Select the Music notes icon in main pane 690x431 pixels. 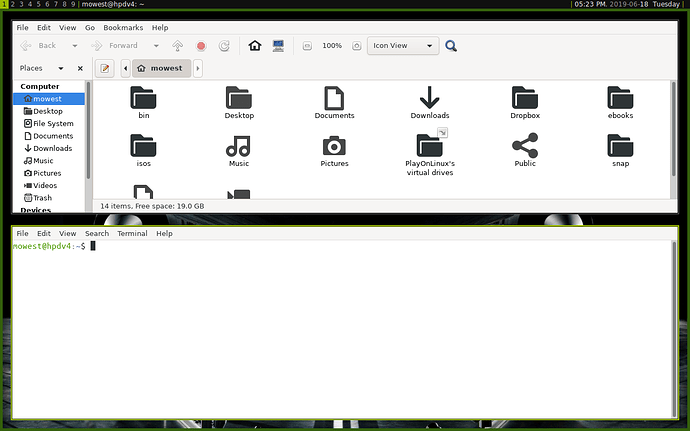click(x=239, y=146)
